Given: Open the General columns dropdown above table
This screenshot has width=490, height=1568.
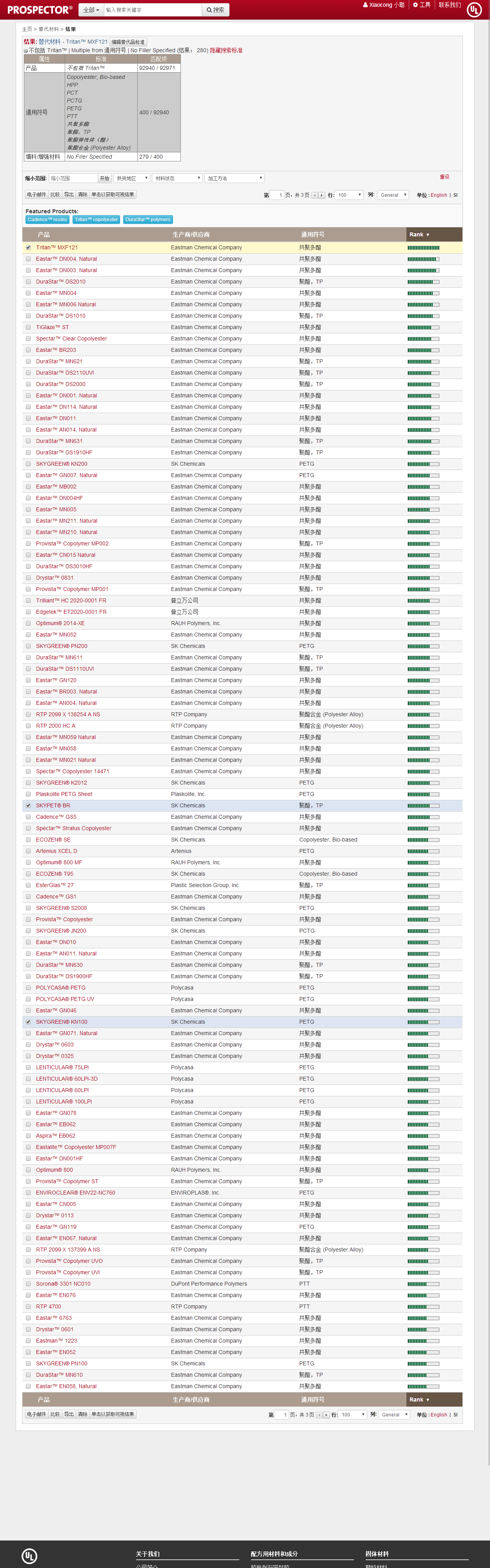Looking at the screenshot, I should click(x=393, y=196).
